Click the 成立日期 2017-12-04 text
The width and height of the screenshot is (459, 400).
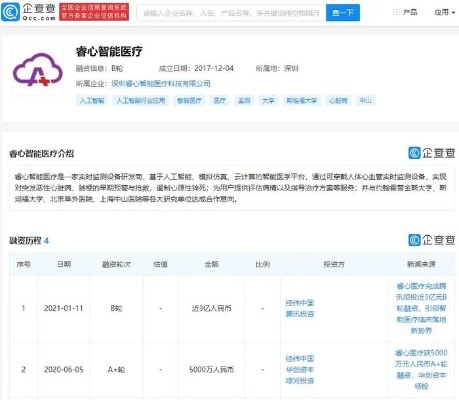click(x=196, y=68)
